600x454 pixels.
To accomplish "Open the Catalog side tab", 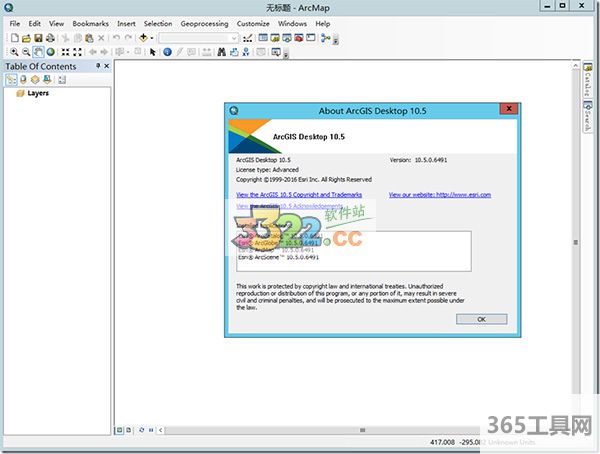I will pyautogui.click(x=588, y=82).
